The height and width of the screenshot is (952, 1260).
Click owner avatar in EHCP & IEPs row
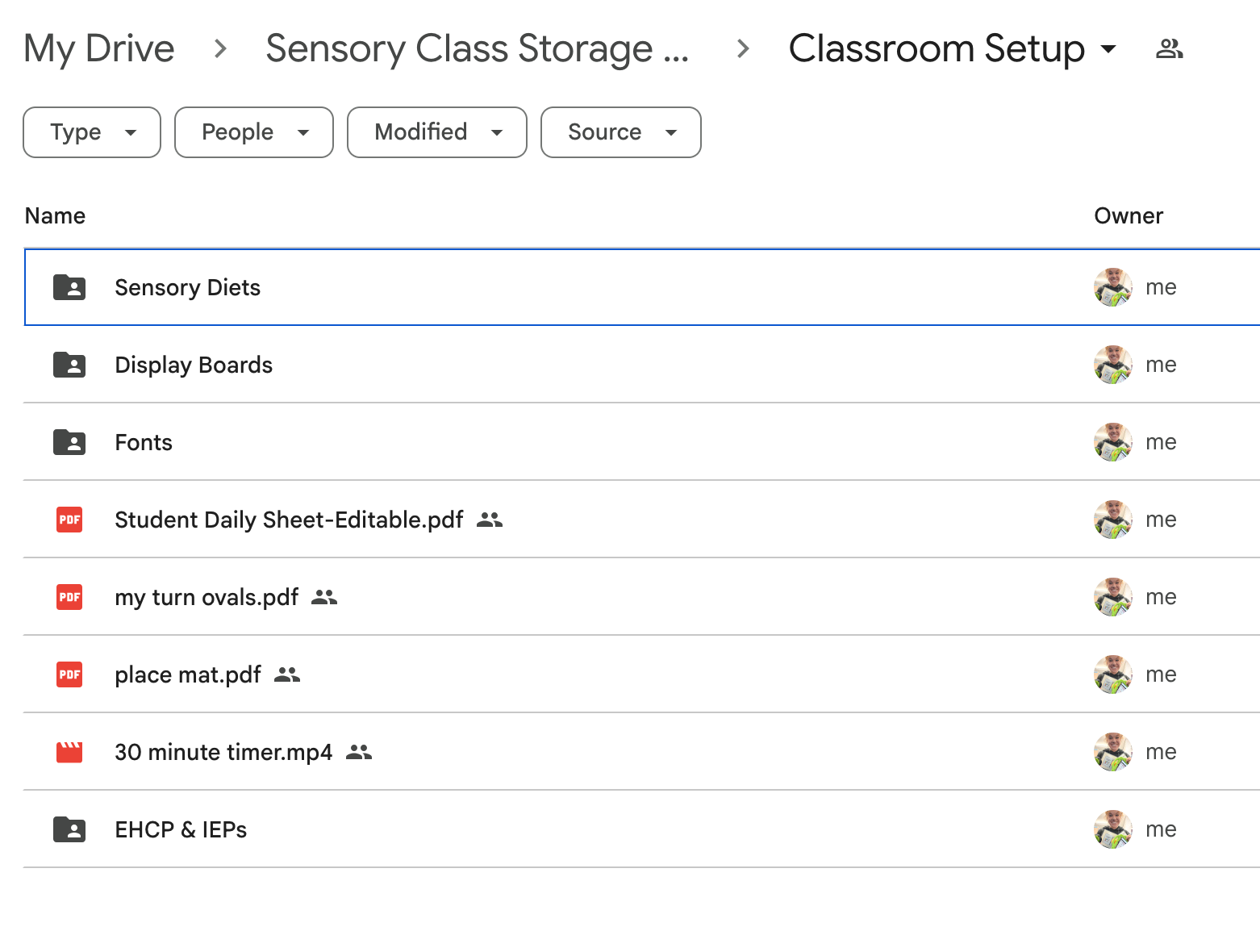click(x=1113, y=829)
